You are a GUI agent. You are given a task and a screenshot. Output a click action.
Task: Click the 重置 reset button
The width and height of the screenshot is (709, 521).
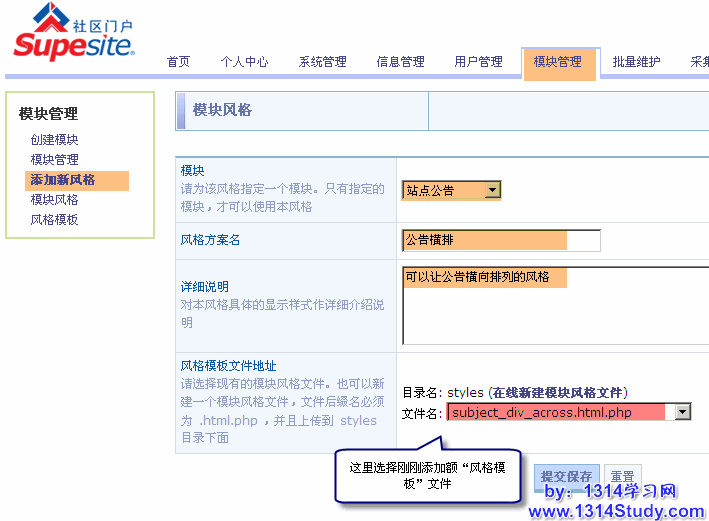coord(623,477)
